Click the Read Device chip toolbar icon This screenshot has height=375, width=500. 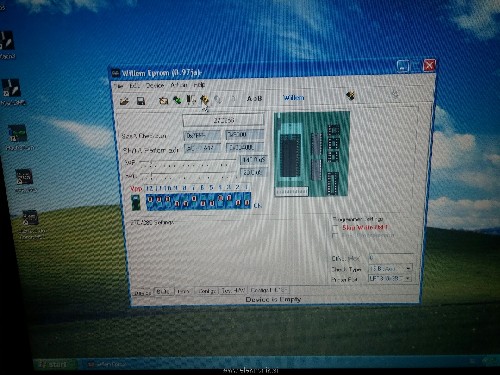tap(163, 100)
